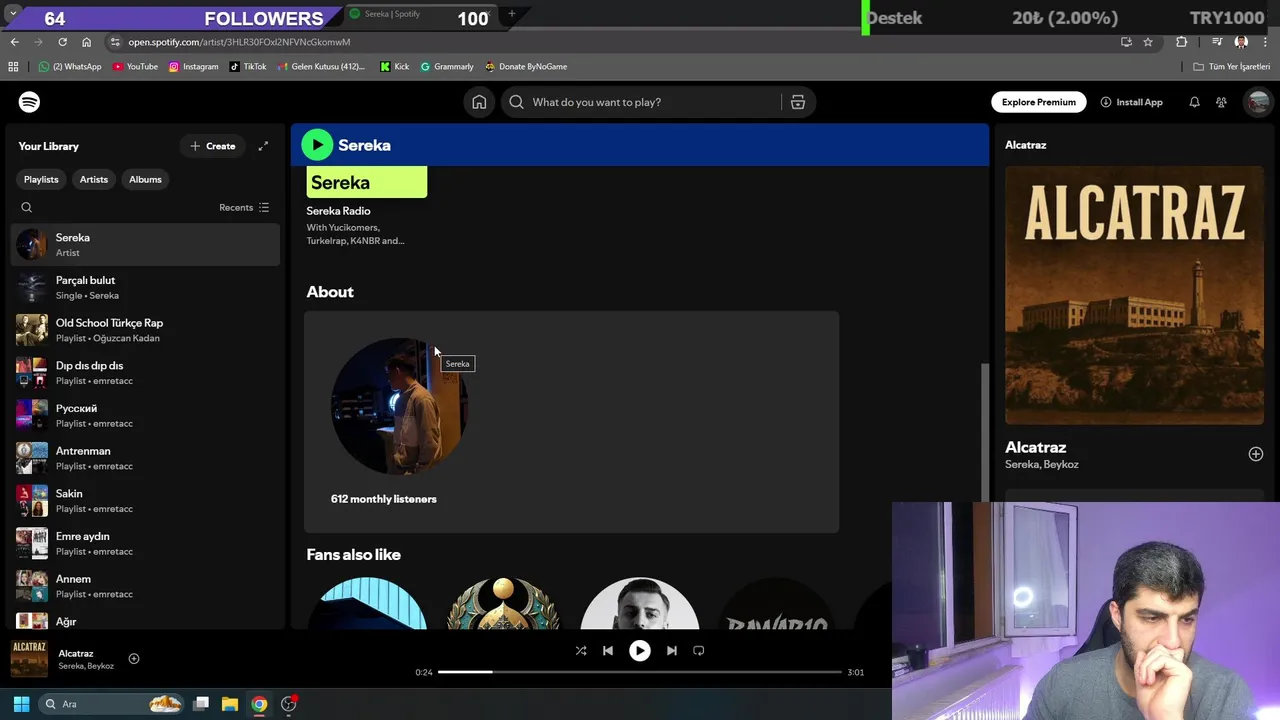Image resolution: width=1280 pixels, height=720 pixels.
Task: Open new browser tab
Action: pyautogui.click(x=511, y=14)
